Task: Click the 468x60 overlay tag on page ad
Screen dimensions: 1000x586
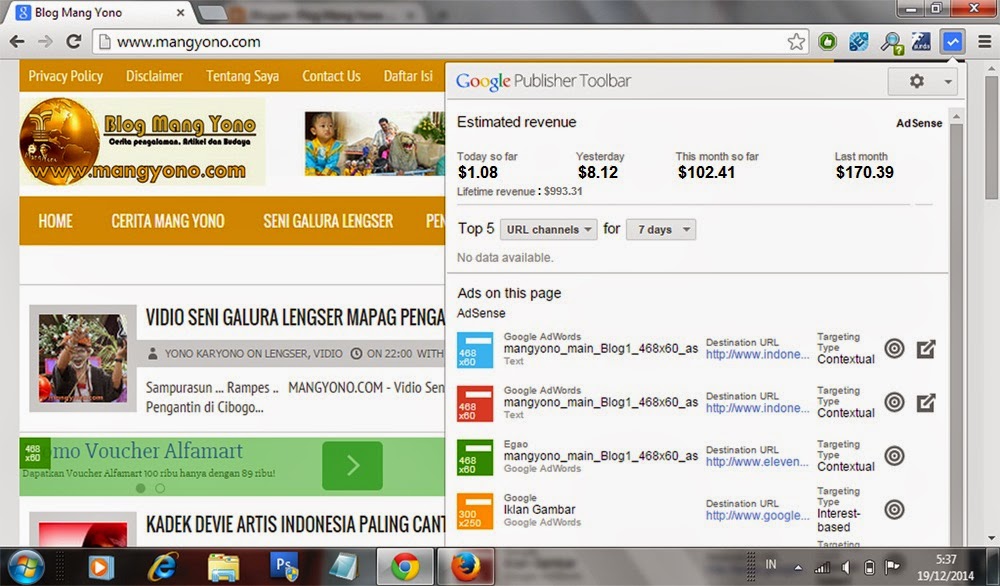Action: (x=34, y=453)
